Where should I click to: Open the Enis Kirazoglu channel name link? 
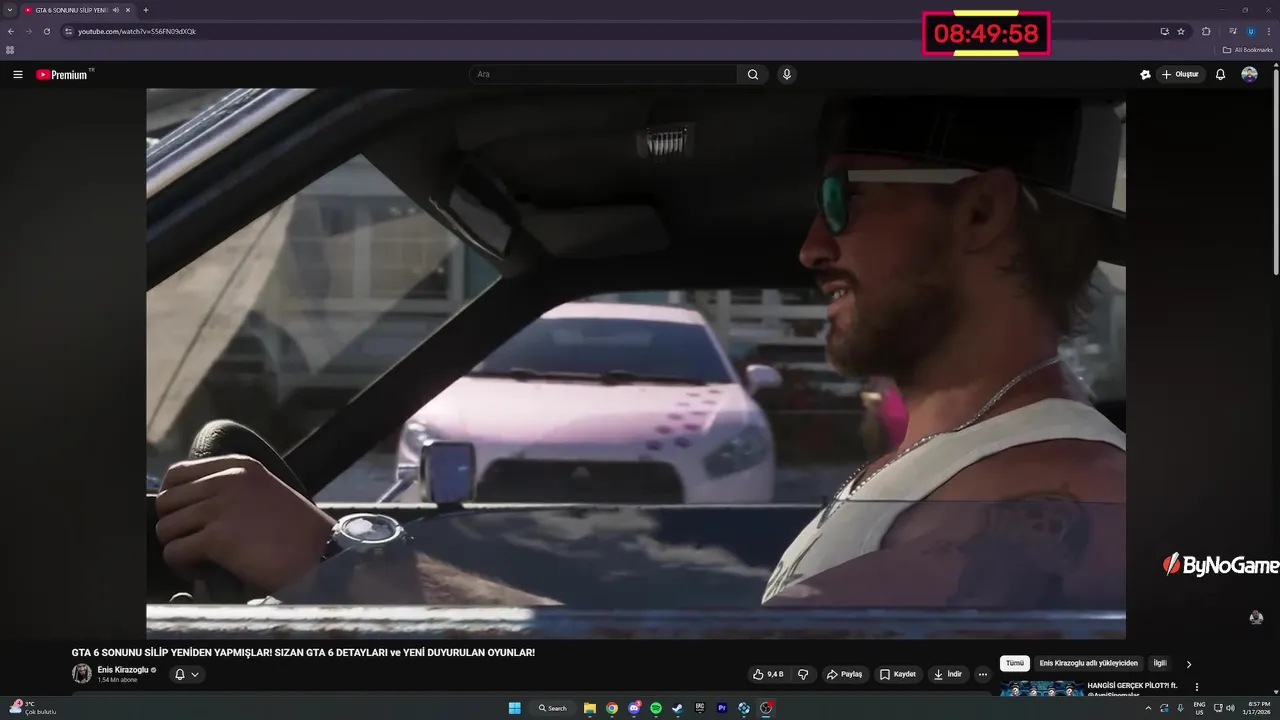click(123, 669)
